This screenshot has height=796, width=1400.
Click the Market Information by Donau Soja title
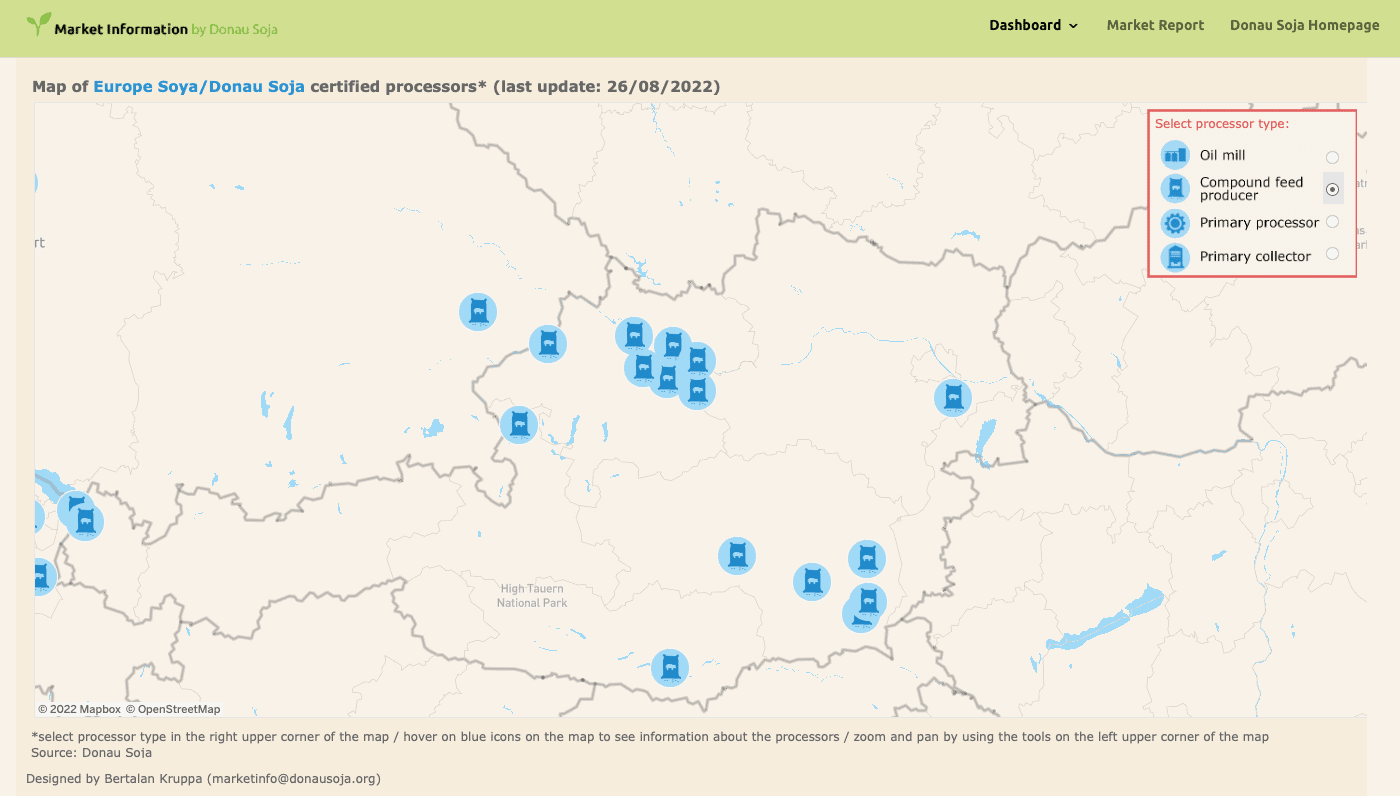(x=166, y=29)
